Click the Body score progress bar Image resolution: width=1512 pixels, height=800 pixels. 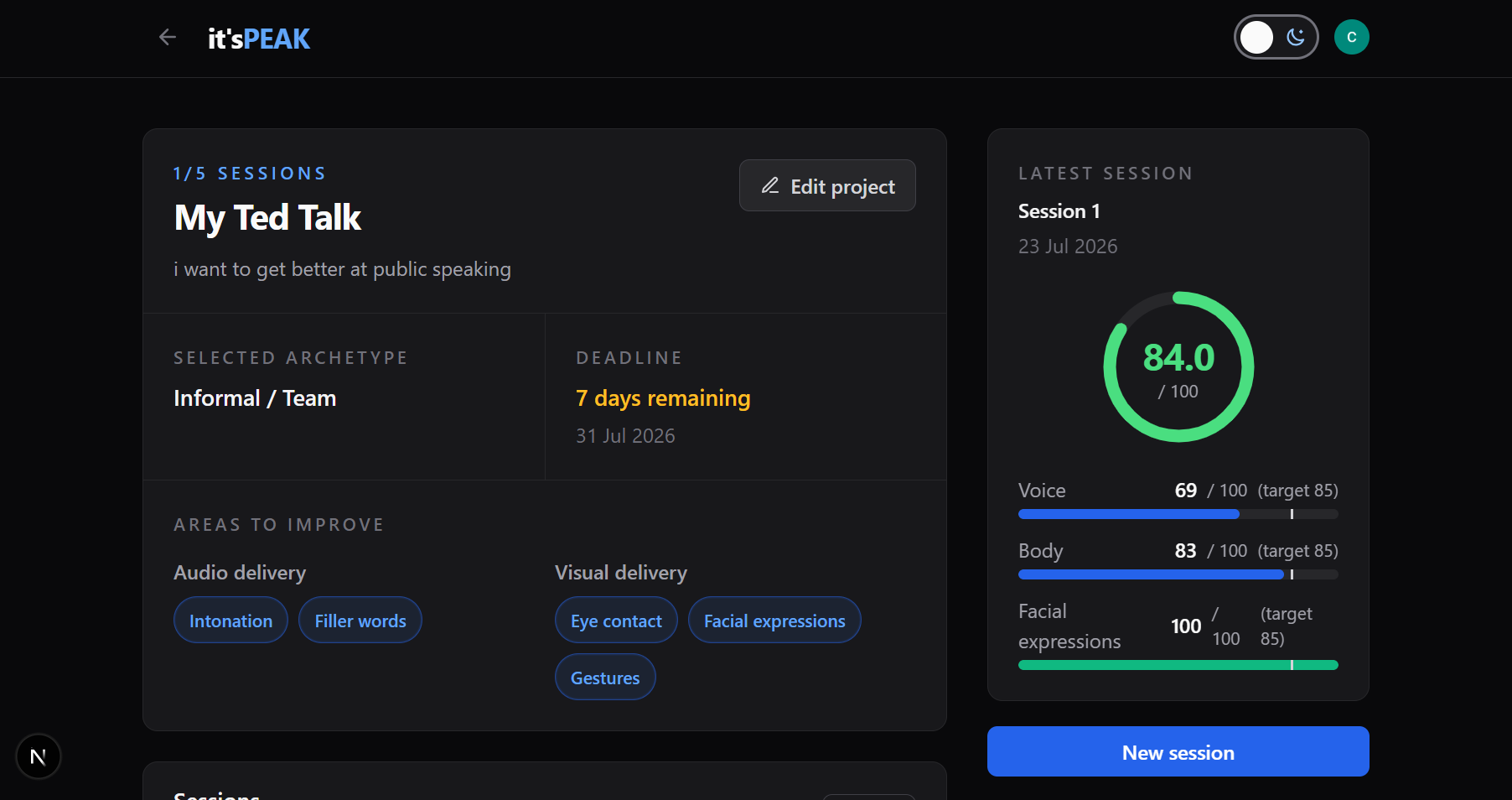pos(1178,574)
